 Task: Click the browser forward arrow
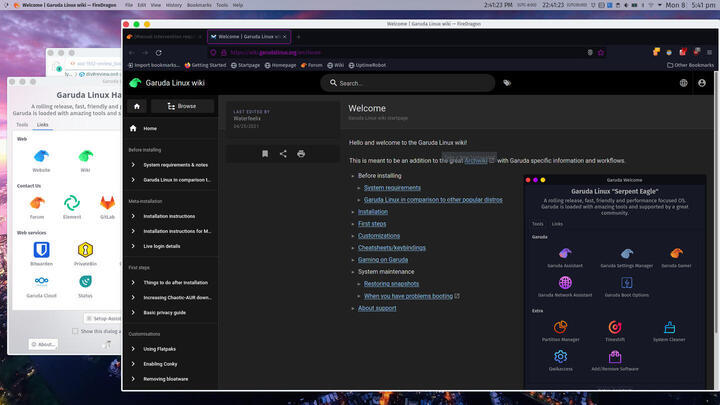click(x=145, y=53)
